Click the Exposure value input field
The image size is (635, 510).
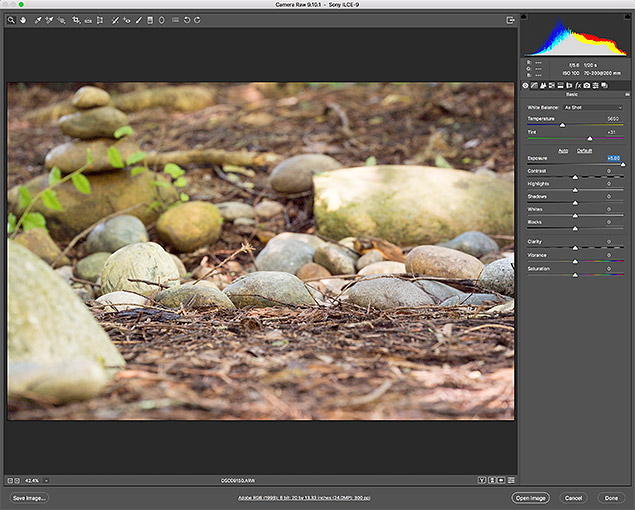point(613,158)
